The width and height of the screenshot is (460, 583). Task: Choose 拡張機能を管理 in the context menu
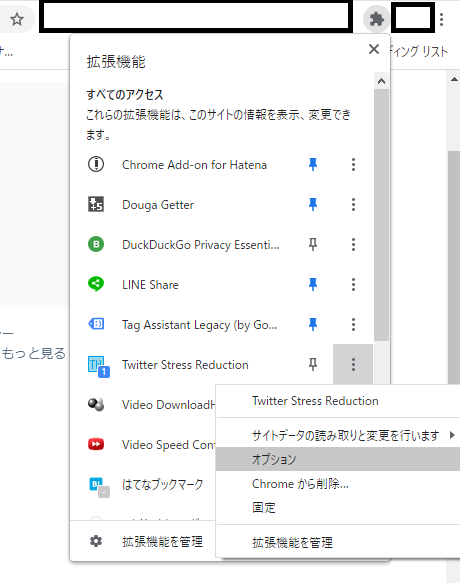[338, 542]
